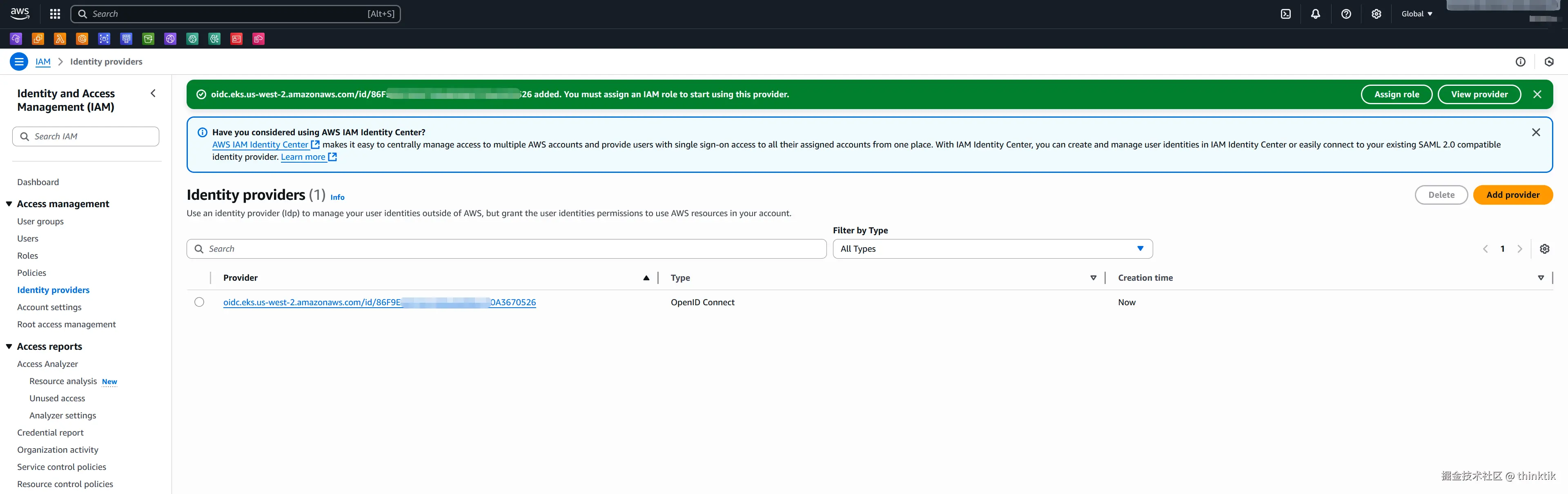Image resolution: width=1568 pixels, height=494 pixels.
Task: Click the Assign role button
Action: pyautogui.click(x=1396, y=94)
